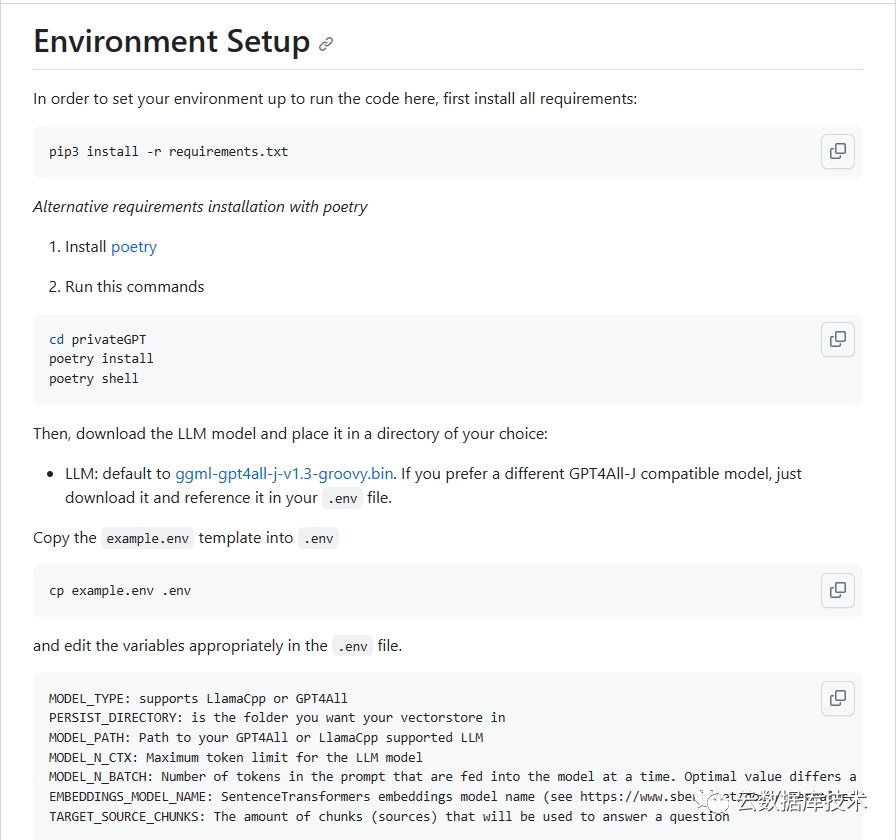Open the ggml-gpt4all-j-v1.3-groovy.bin download link
Viewport: 896px width, 840px height.
285,474
